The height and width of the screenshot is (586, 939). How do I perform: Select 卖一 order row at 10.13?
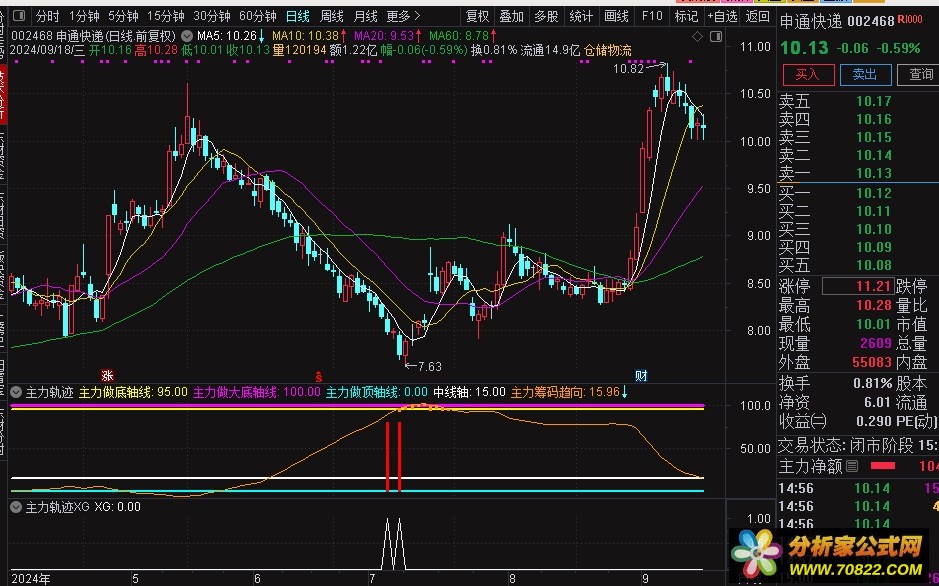click(x=858, y=173)
